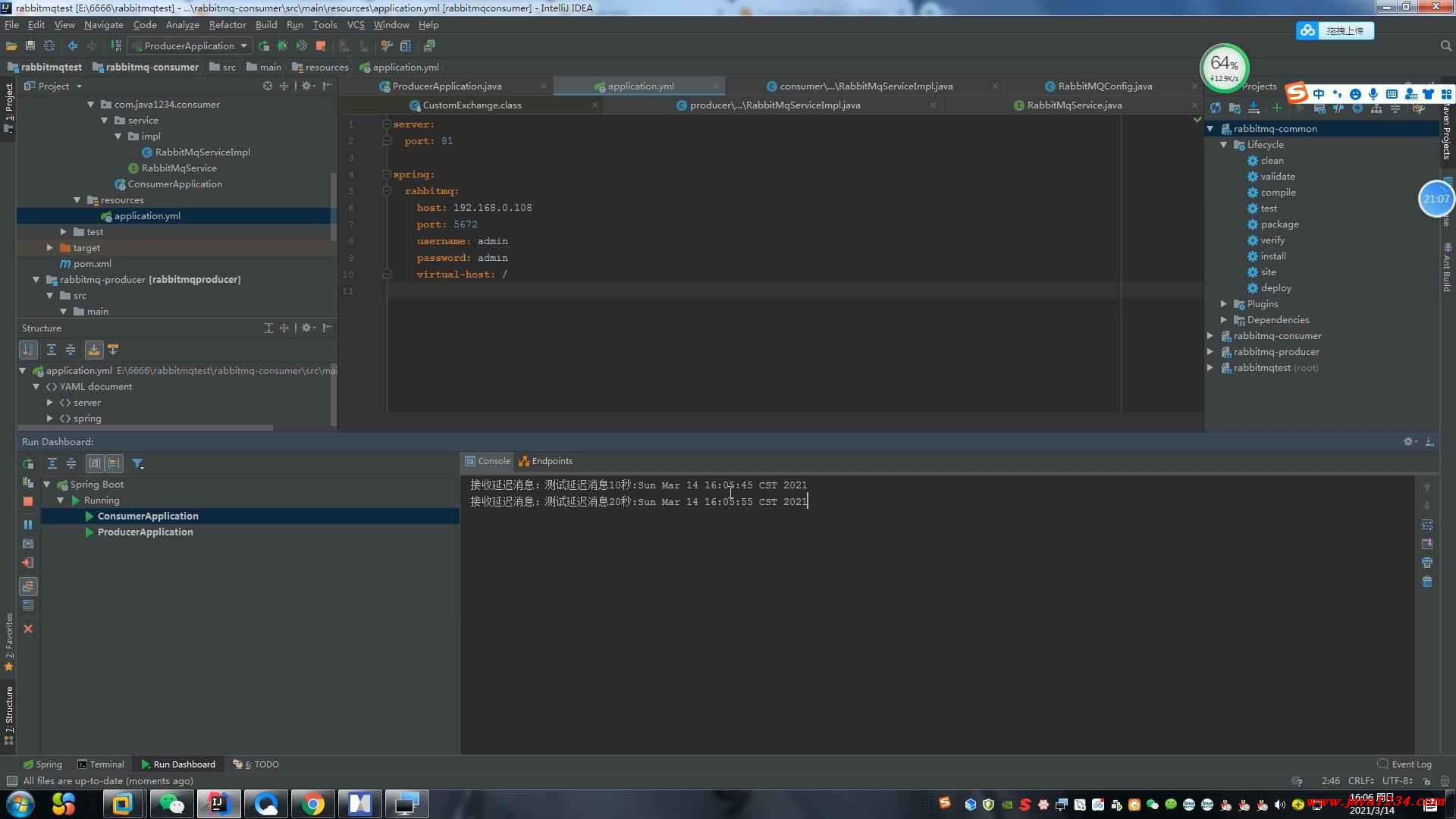Rerun from the Run Dashboard
Image resolution: width=1456 pixels, height=819 pixels.
click(28, 463)
